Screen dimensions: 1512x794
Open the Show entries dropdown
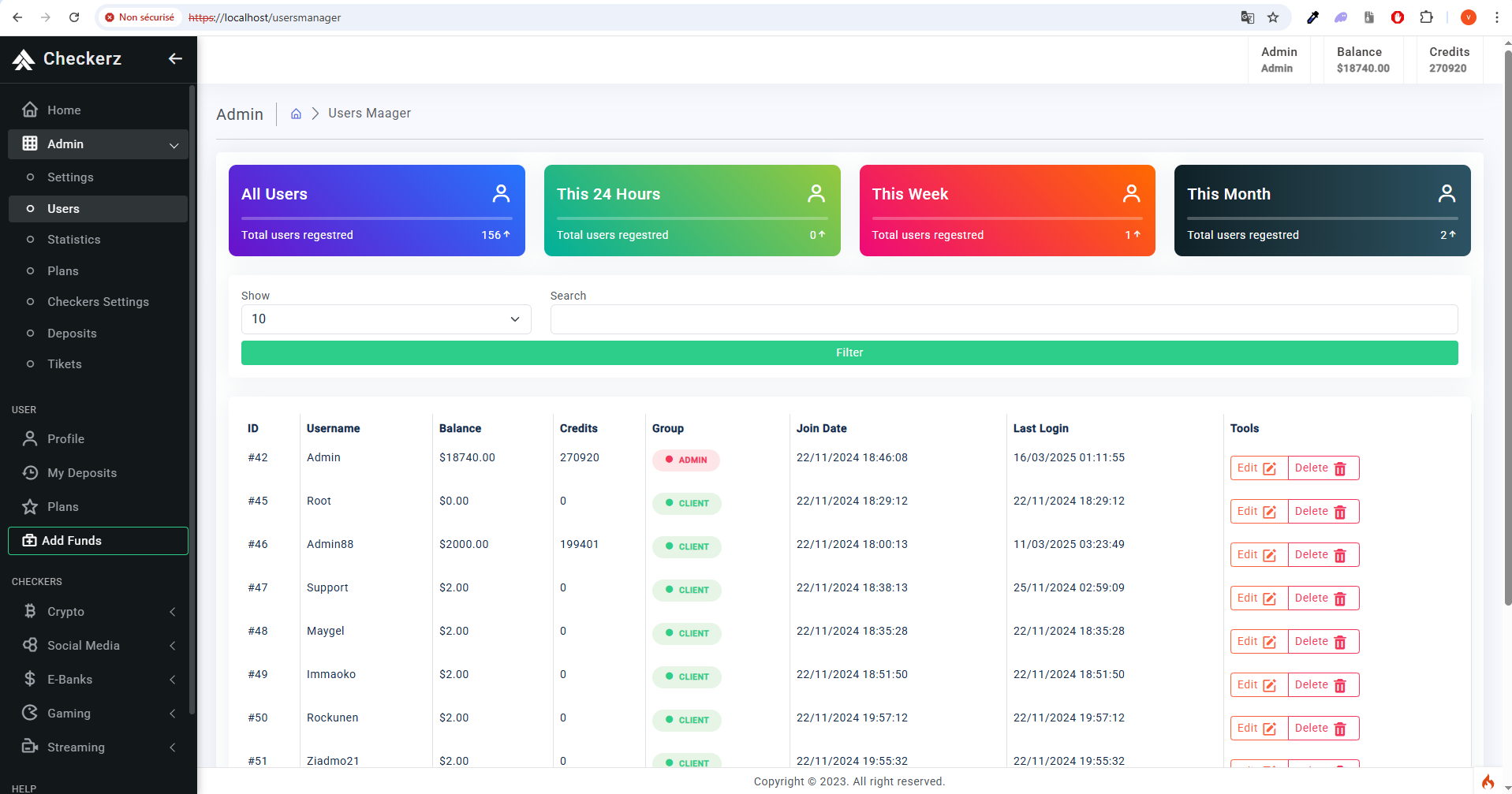[386, 319]
